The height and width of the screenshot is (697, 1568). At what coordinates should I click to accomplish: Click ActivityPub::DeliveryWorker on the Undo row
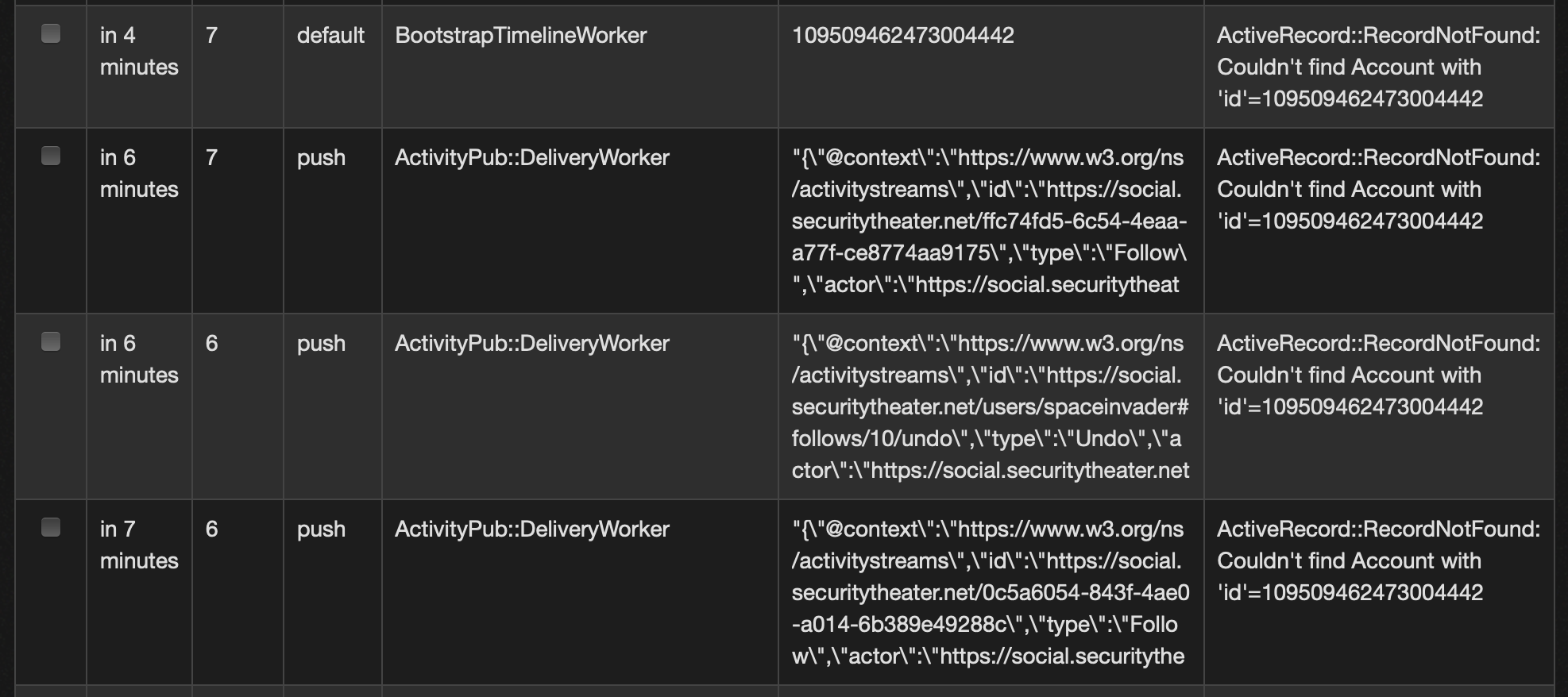[532, 343]
